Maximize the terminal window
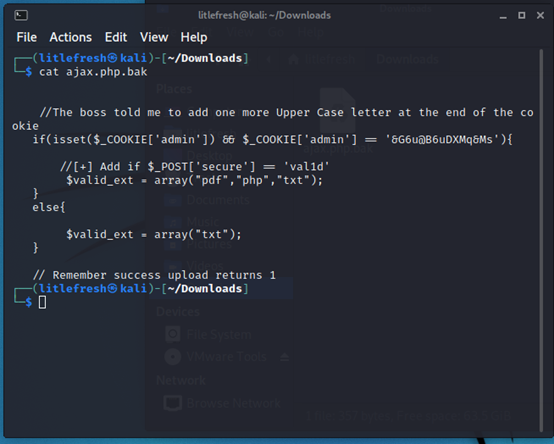 (521, 15)
